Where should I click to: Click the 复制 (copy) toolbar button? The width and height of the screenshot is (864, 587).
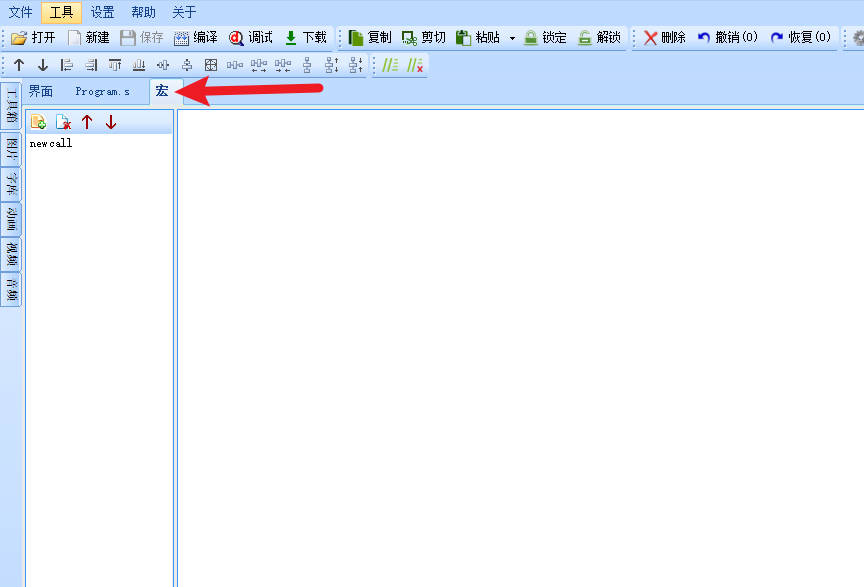coord(370,37)
